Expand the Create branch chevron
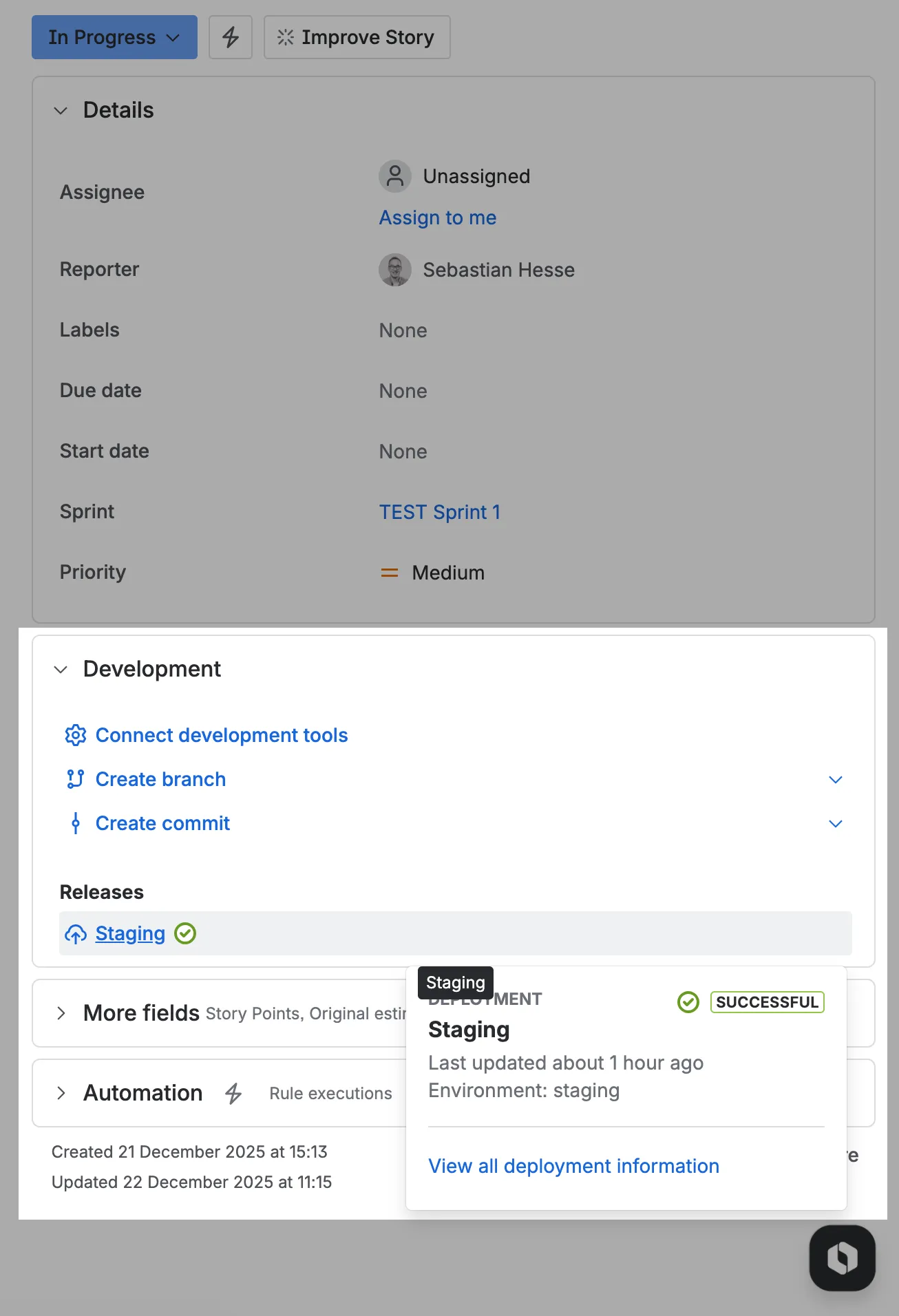The image size is (899, 1316). (835, 779)
